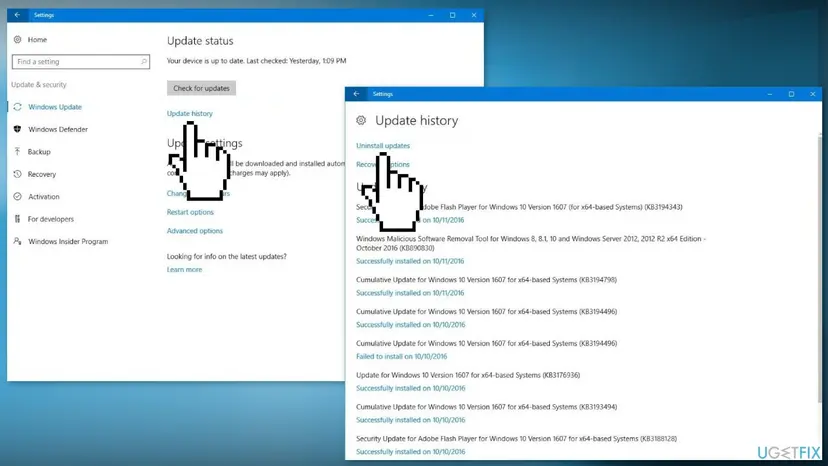Click Cumulative Update KB3193494 entry text

click(486, 406)
